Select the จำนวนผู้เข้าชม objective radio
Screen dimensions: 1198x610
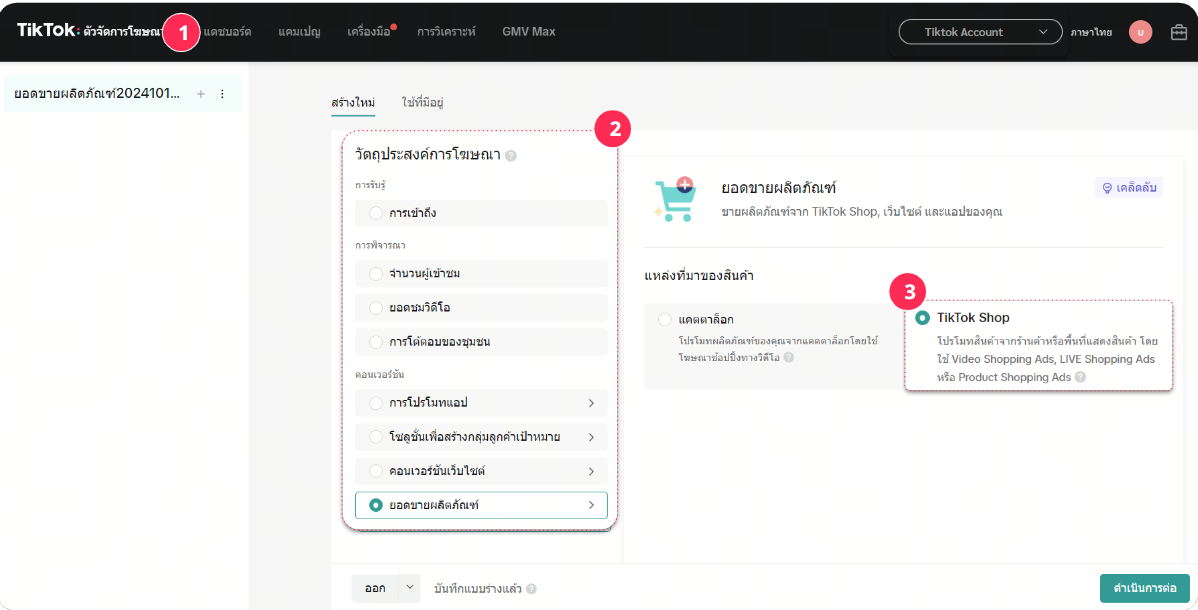[376, 273]
